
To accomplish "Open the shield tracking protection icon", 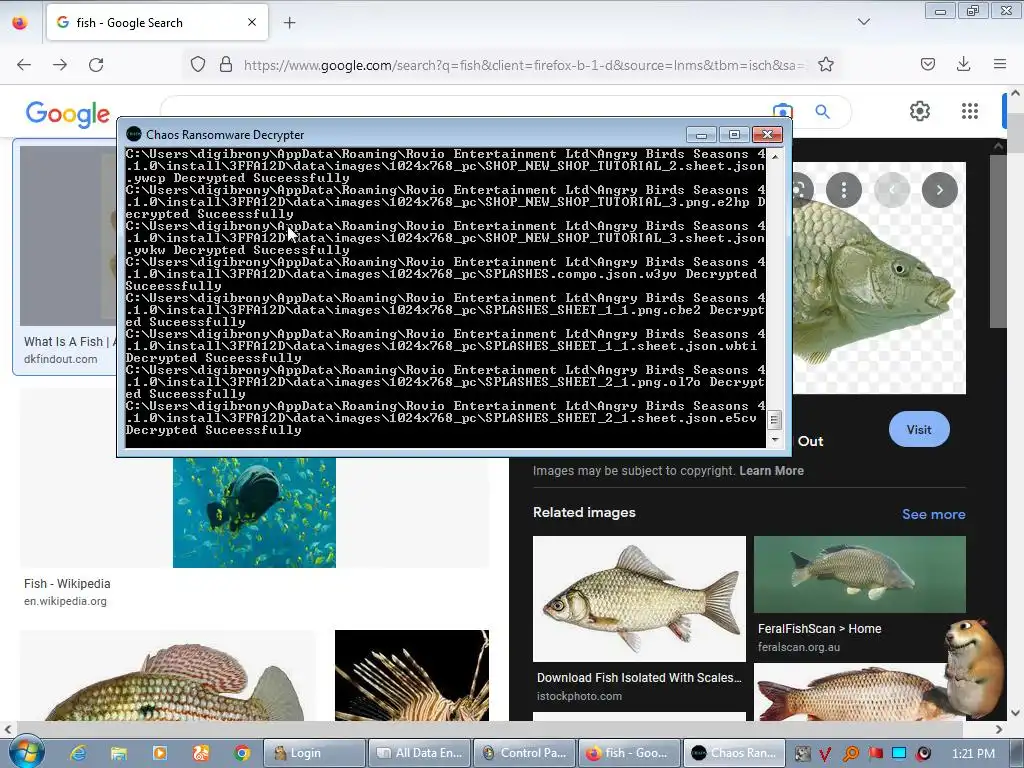I will pos(198,65).
